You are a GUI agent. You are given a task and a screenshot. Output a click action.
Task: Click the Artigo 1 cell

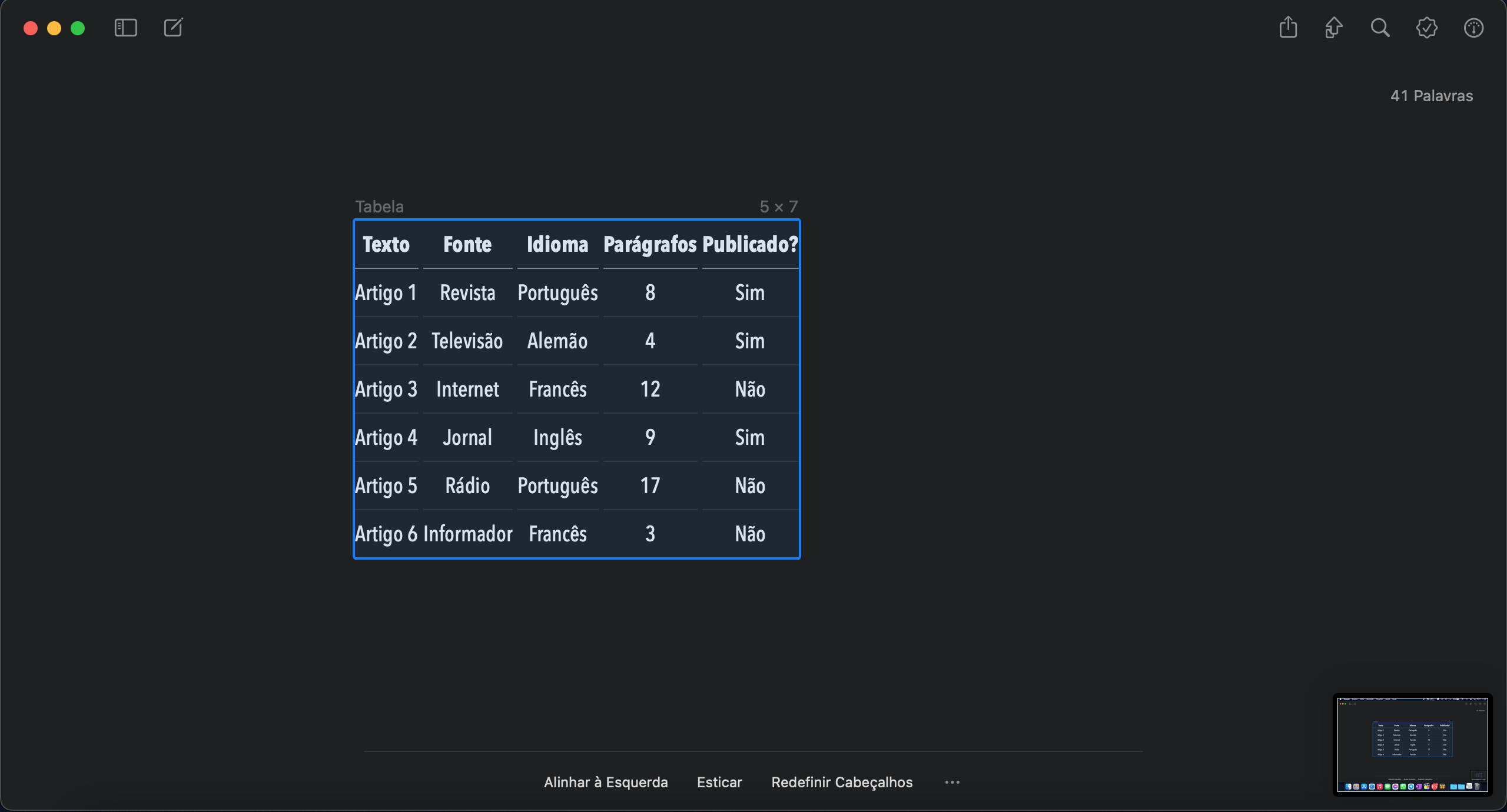pos(386,292)
